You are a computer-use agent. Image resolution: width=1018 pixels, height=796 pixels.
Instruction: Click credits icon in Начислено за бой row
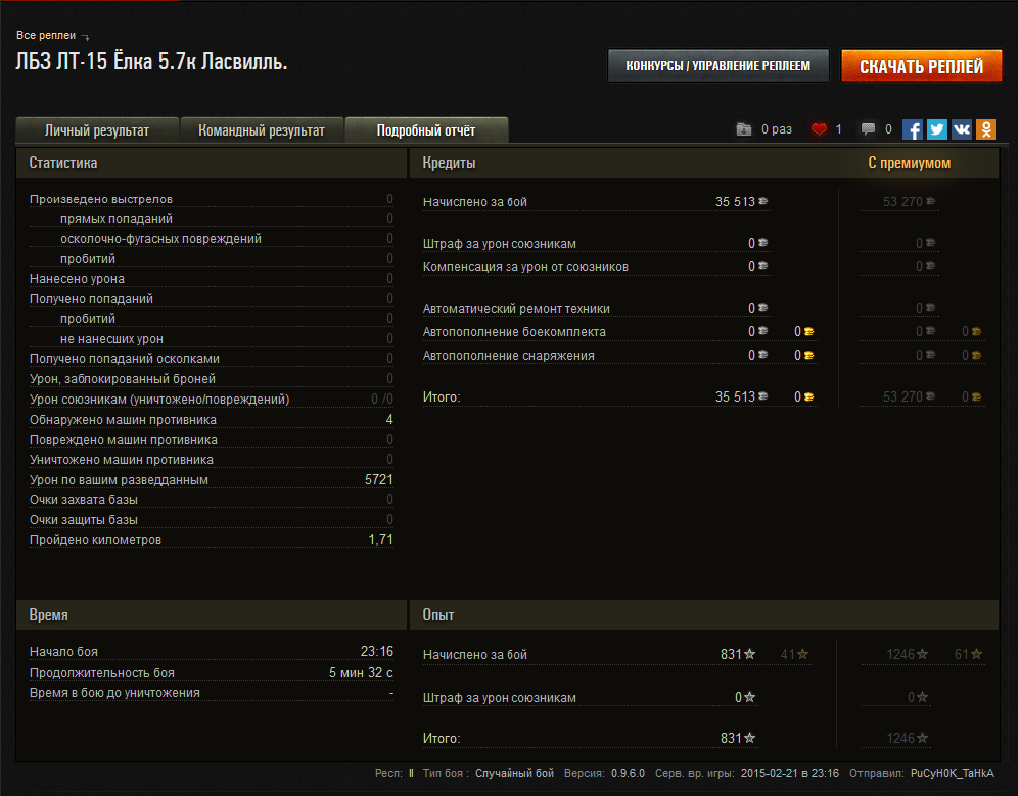763,202
